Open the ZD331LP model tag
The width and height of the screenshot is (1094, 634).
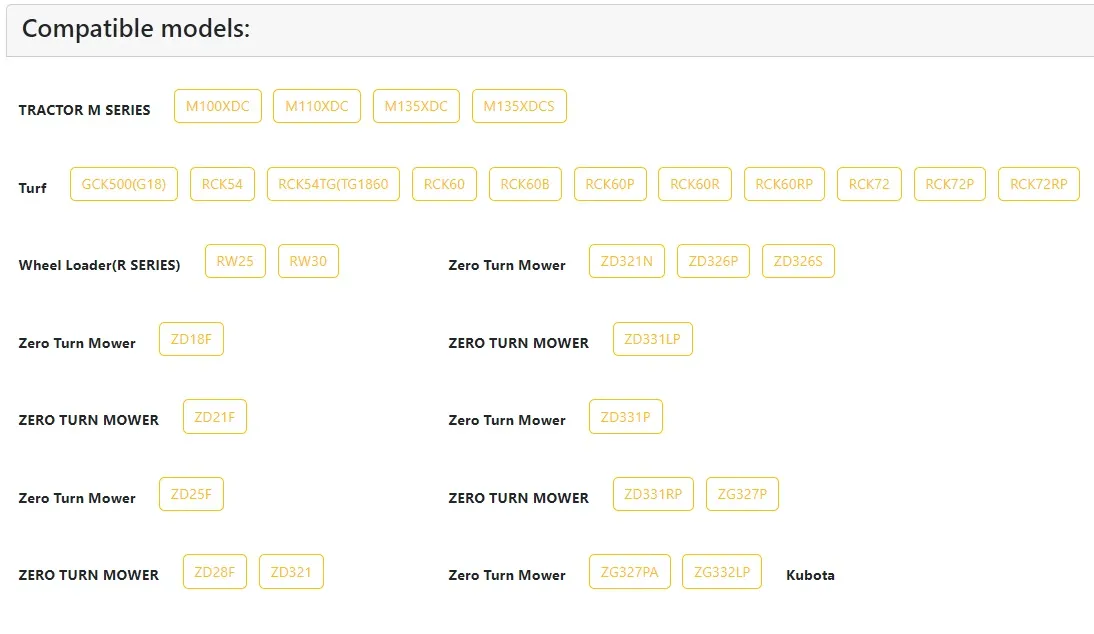click(652, 339)
